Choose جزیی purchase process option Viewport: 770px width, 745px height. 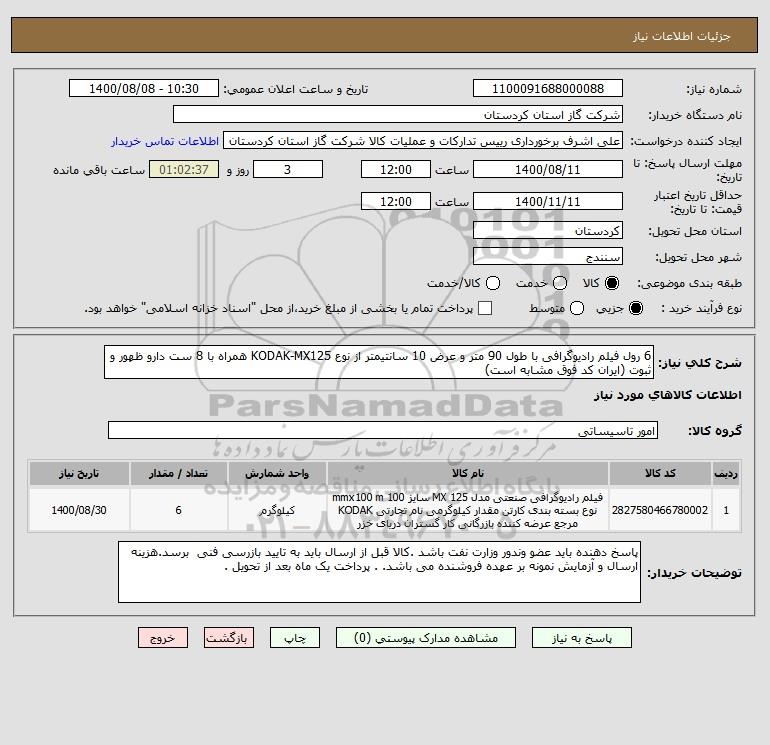(x=635, y=308)
